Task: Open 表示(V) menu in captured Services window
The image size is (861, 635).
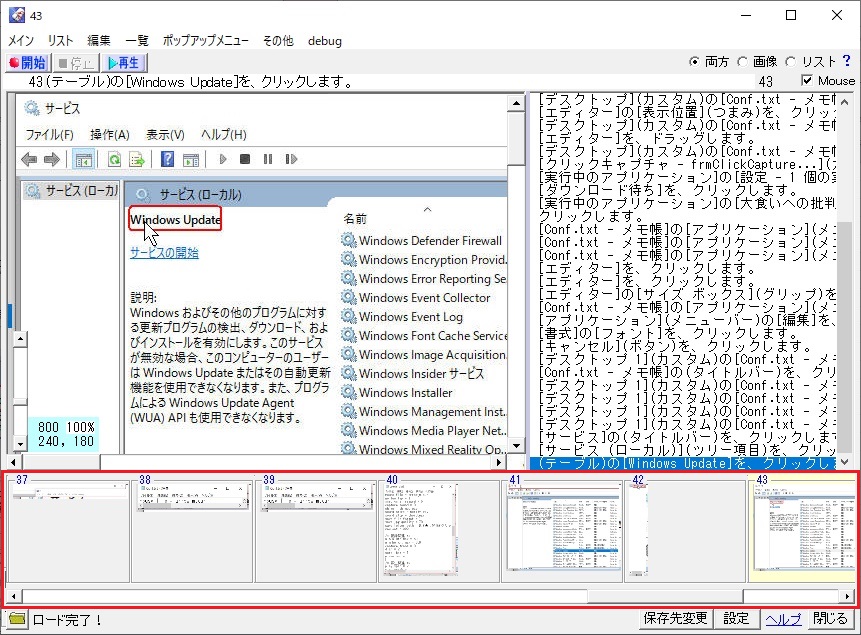Action: tap(165, 135)
